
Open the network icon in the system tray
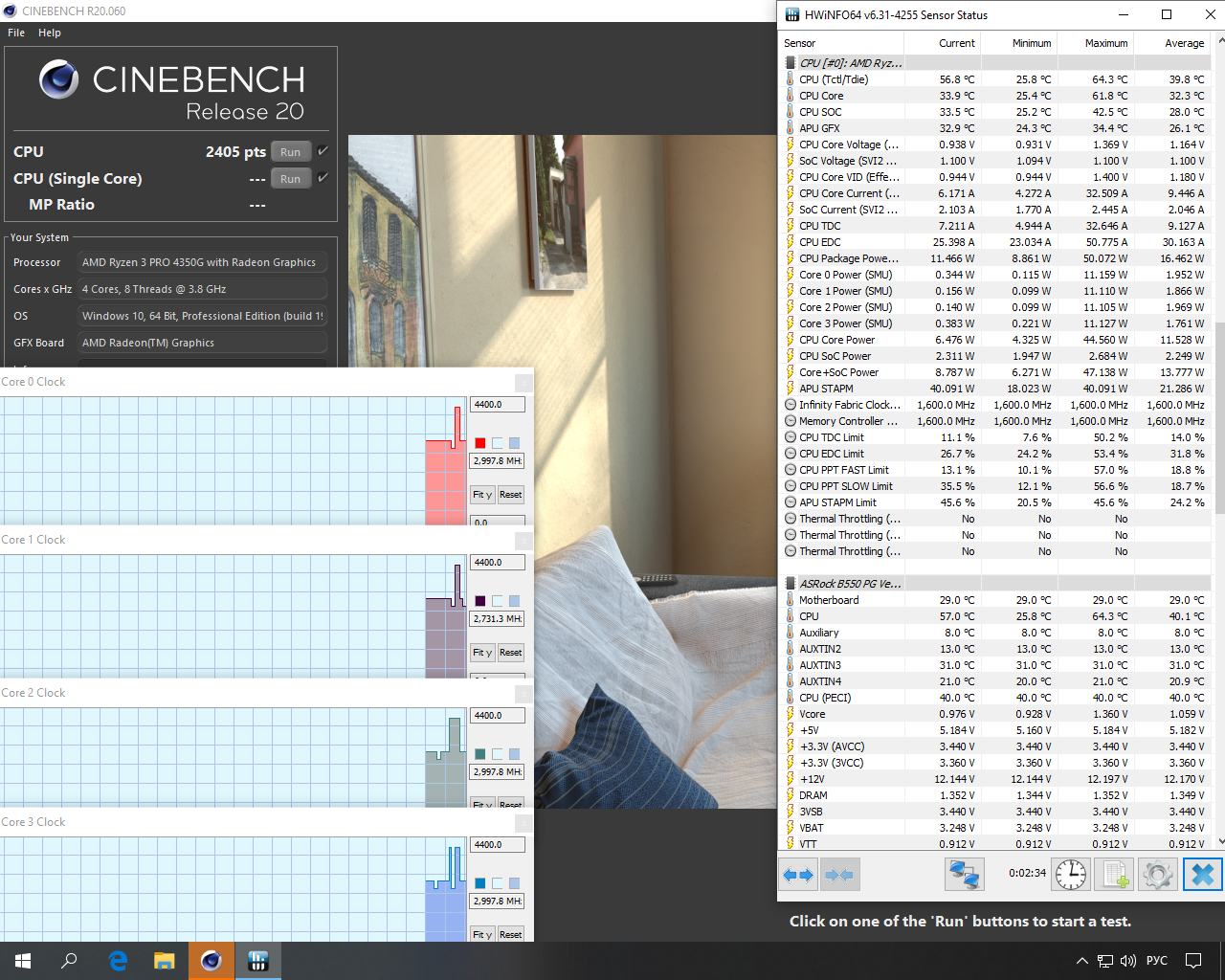pos(1105,961)
